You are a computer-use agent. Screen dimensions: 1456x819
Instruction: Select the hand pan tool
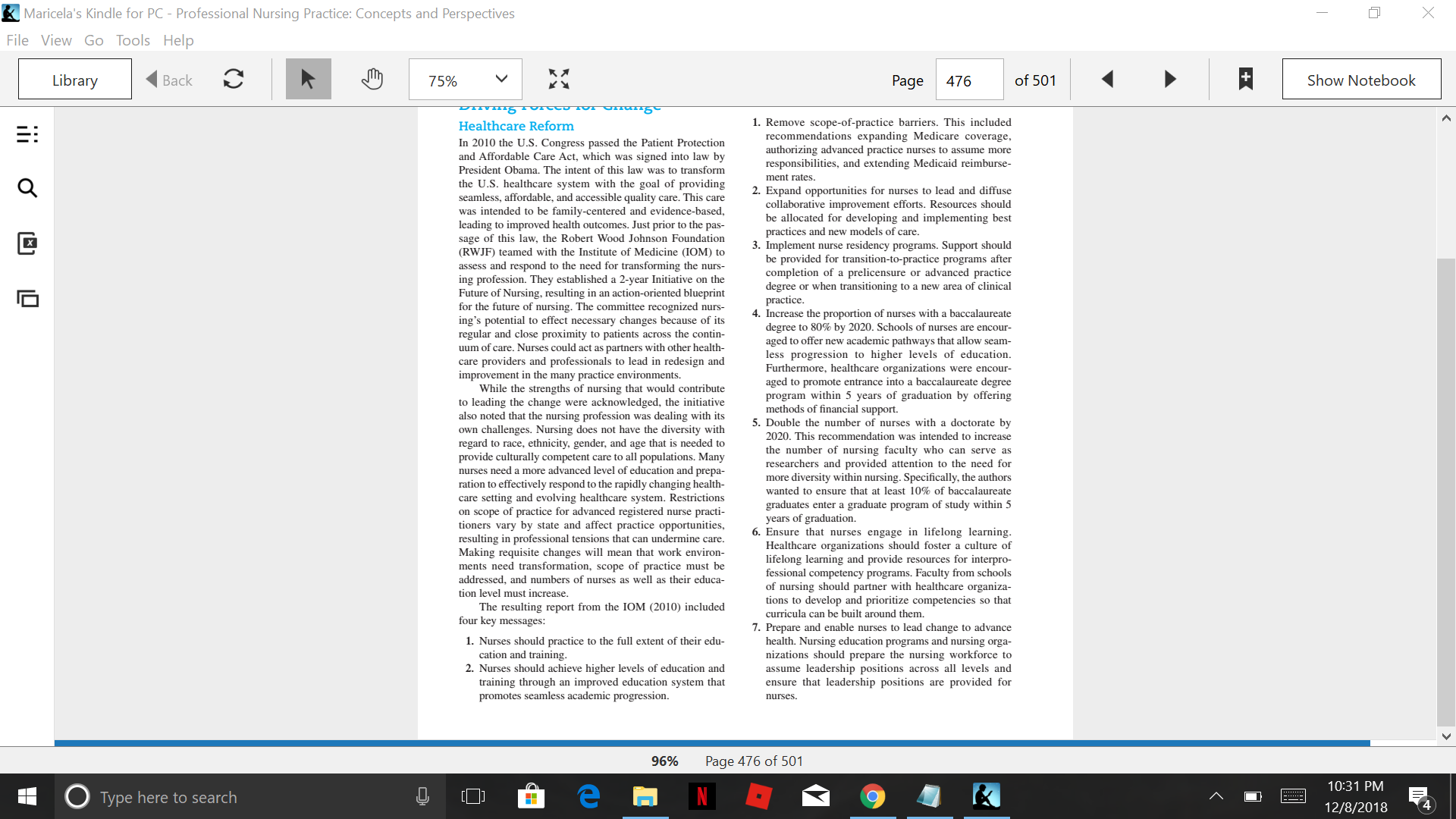point(372,79)
